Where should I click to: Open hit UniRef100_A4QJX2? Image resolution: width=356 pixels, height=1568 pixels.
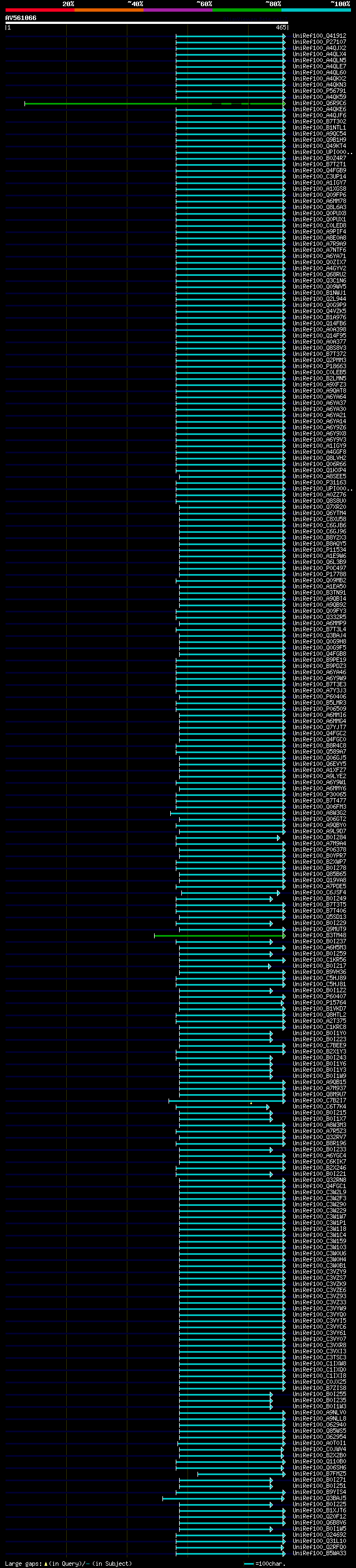(x=319, y=48)
